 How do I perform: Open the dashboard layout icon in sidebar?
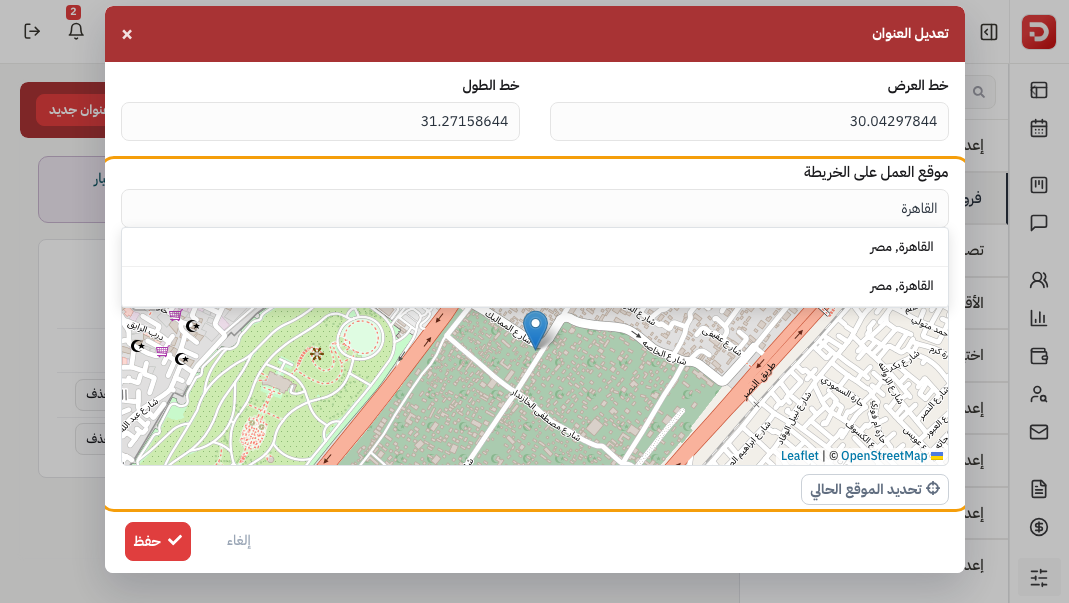[x=1038, y=91]
